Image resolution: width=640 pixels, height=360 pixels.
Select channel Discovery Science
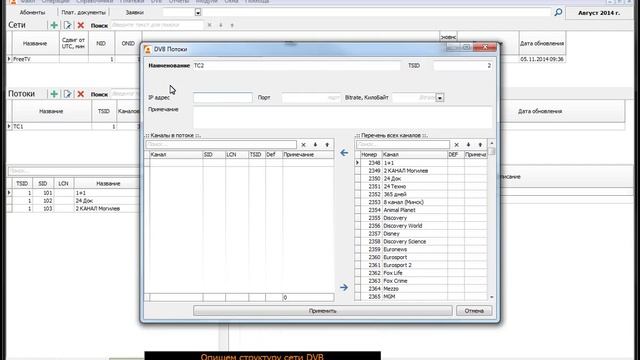(x=420, y=242)
